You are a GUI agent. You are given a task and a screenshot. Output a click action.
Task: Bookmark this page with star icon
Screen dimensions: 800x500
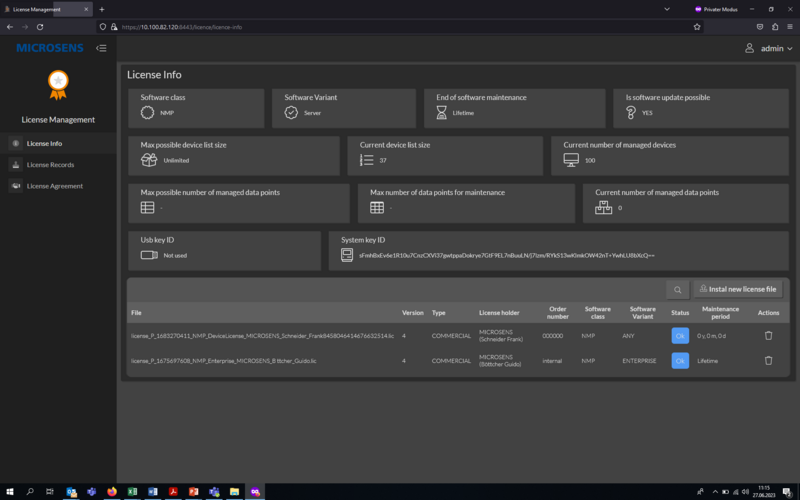[696, 27]
